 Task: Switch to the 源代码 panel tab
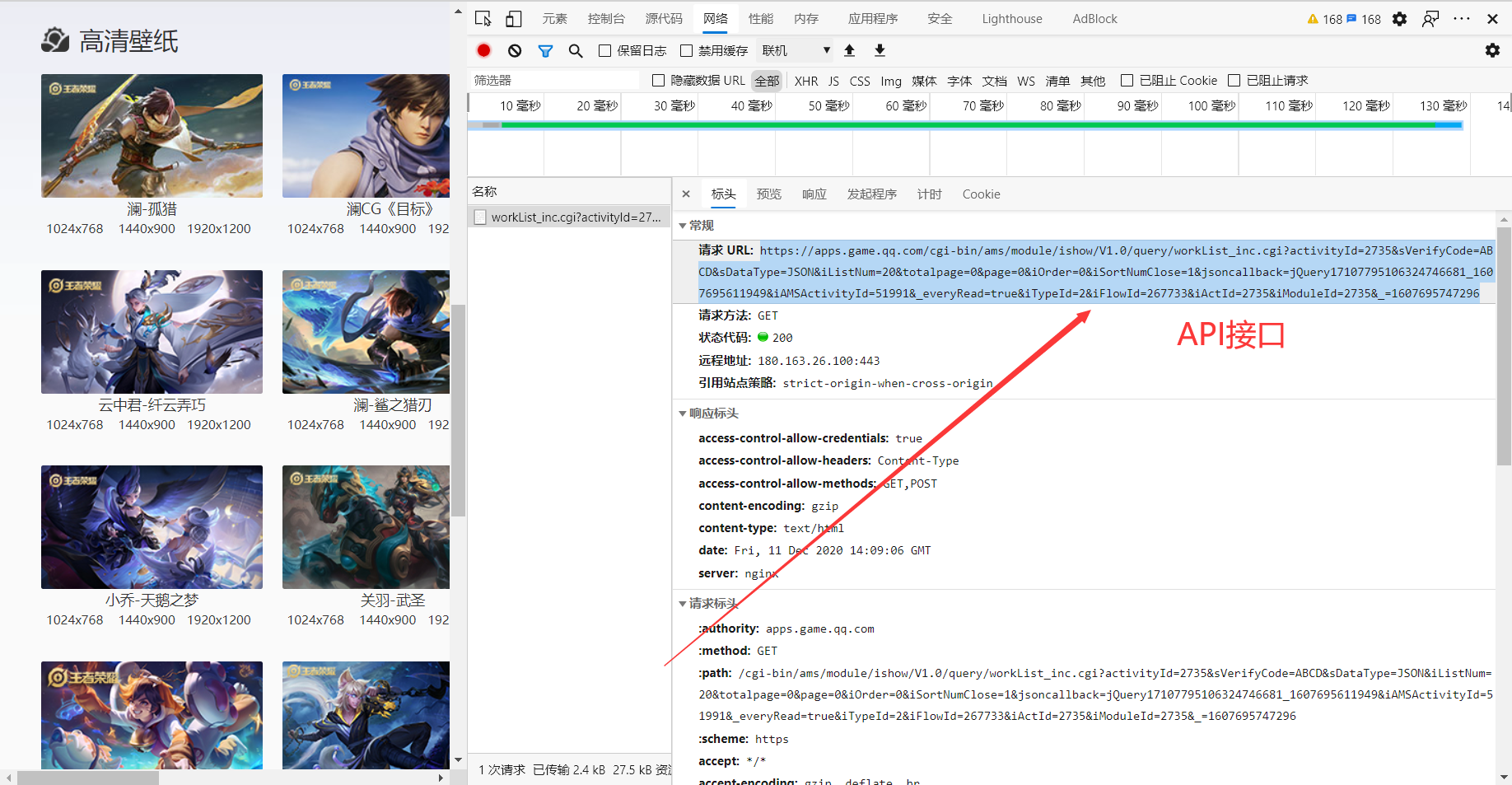[664, 18]
